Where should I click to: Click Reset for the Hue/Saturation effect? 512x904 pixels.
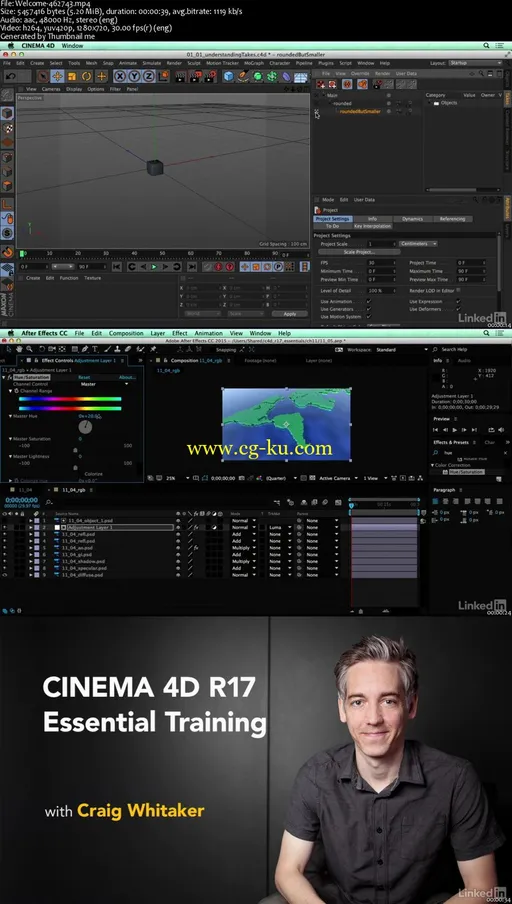coord(84,377)
